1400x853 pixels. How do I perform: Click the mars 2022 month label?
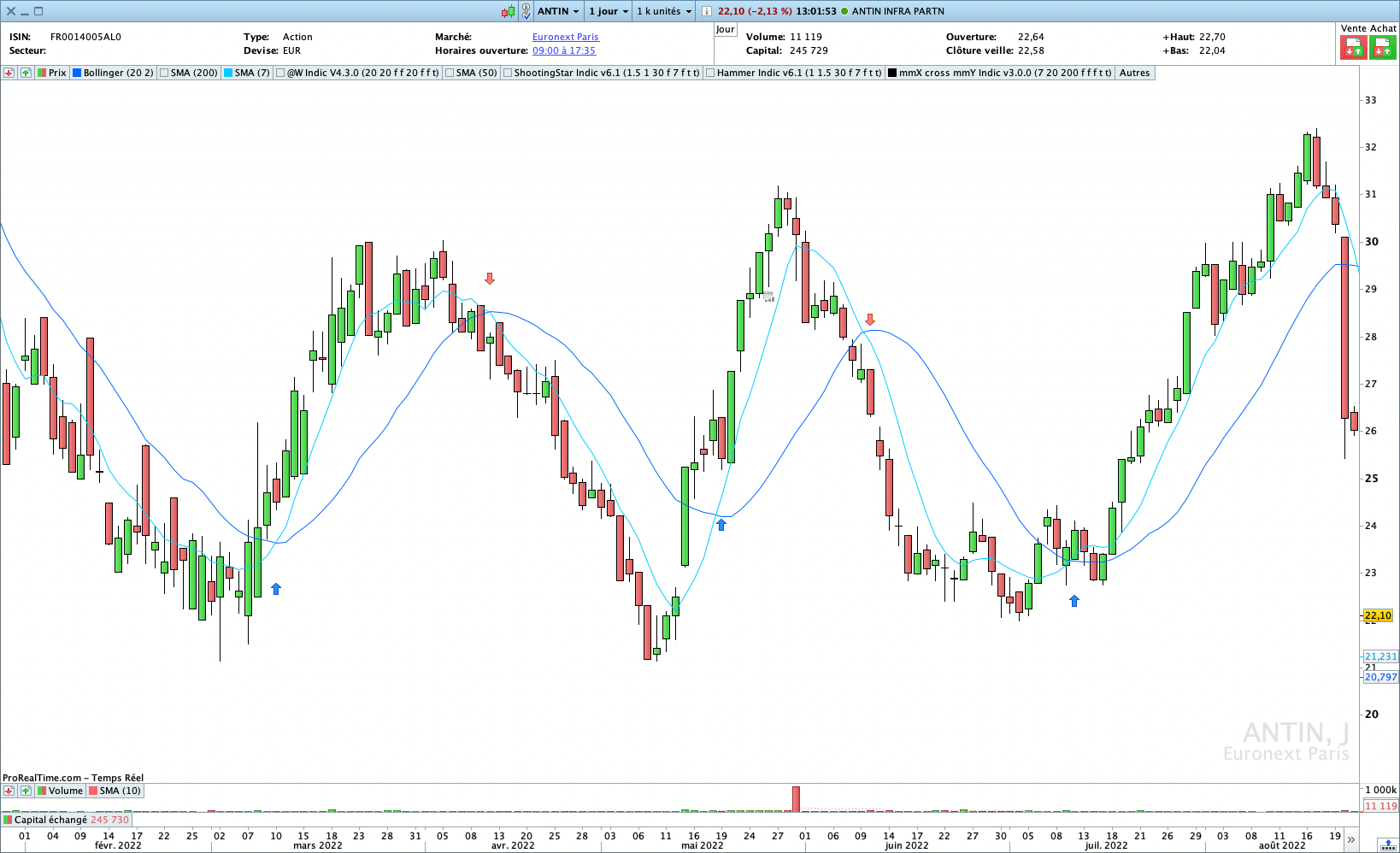point(317,845)
